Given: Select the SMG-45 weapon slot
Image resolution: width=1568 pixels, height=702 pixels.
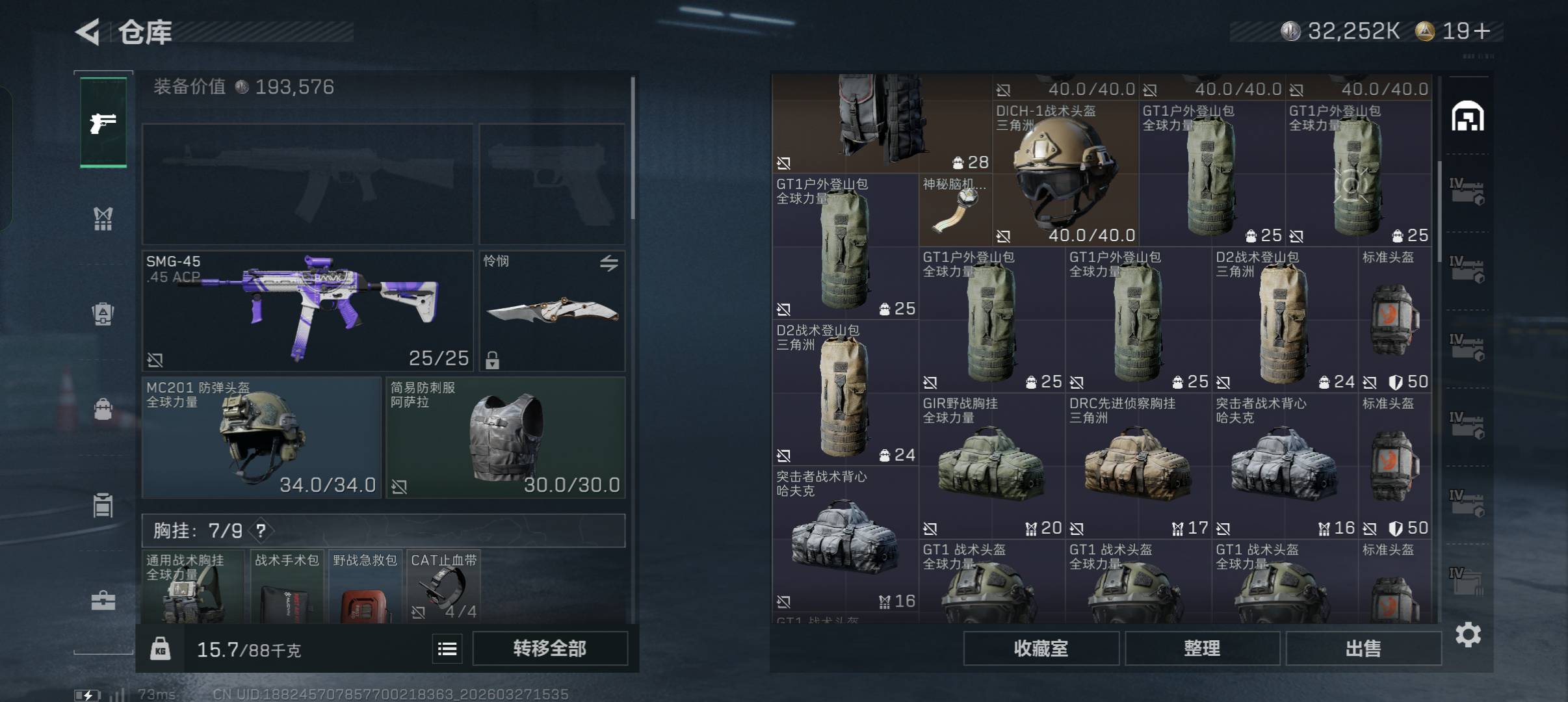Looking at the screenshot, I should coord(307,311).
